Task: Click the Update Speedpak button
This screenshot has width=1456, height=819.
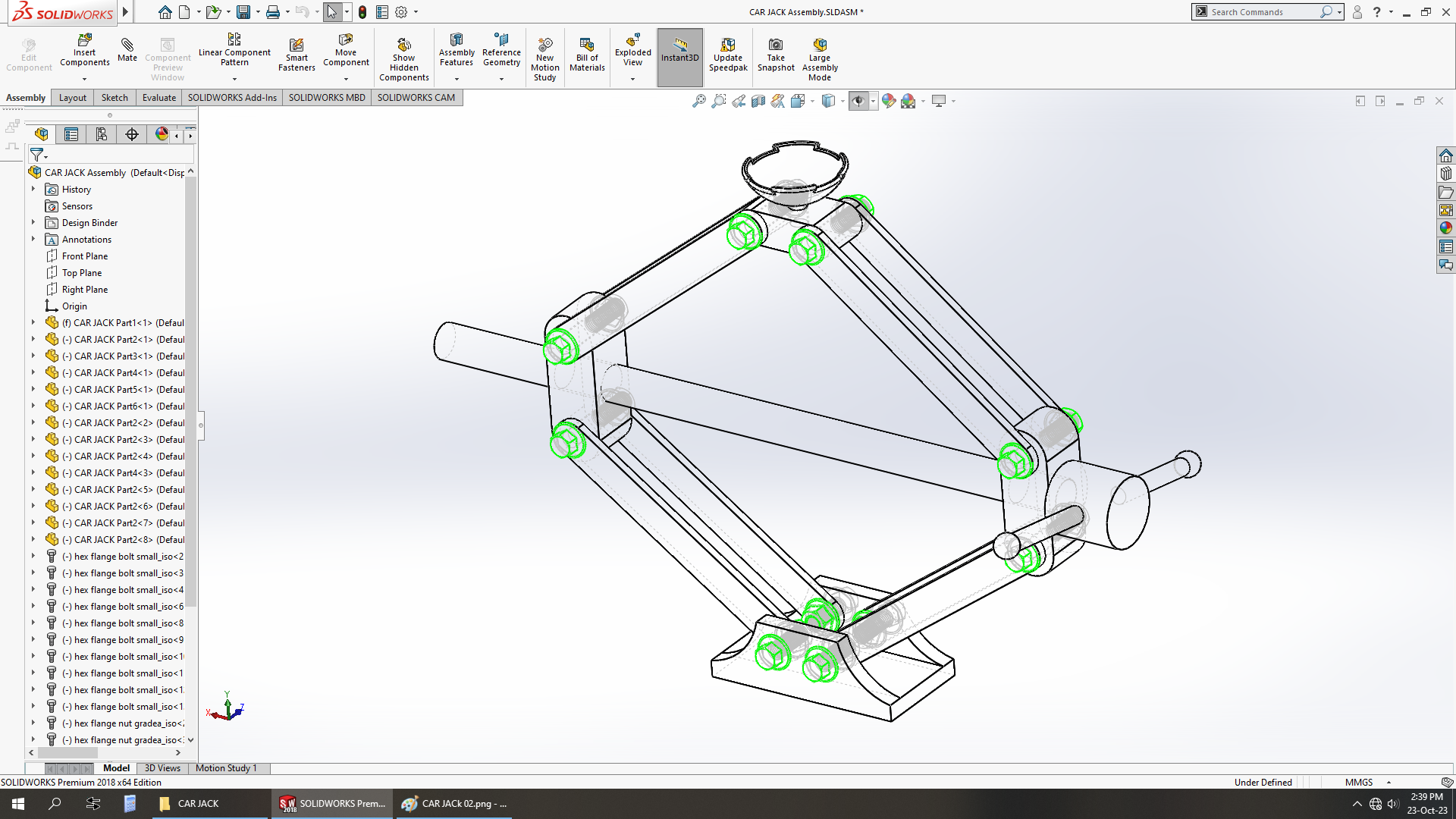Action: tap(727, 45)
